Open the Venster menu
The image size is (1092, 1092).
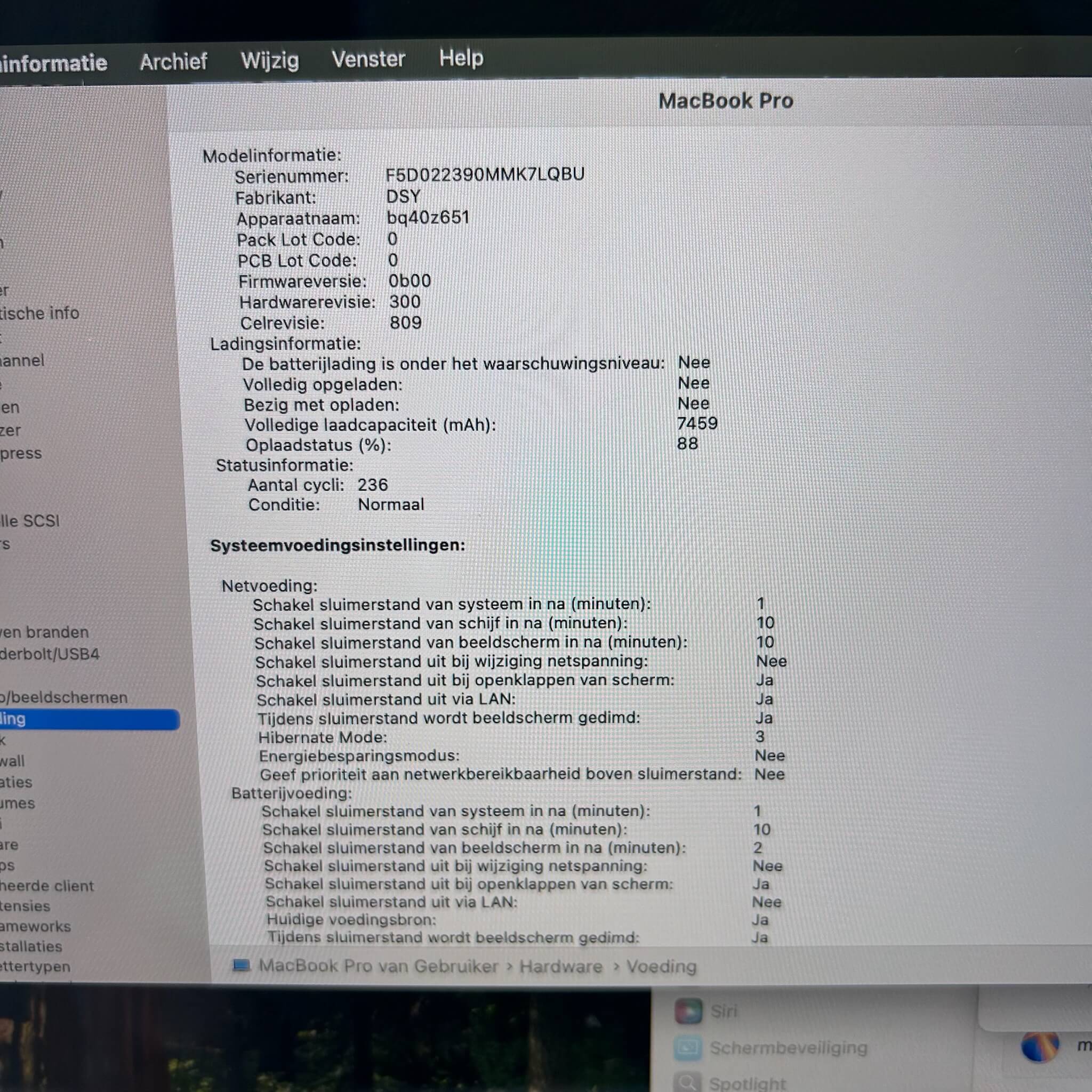(368, 59)
